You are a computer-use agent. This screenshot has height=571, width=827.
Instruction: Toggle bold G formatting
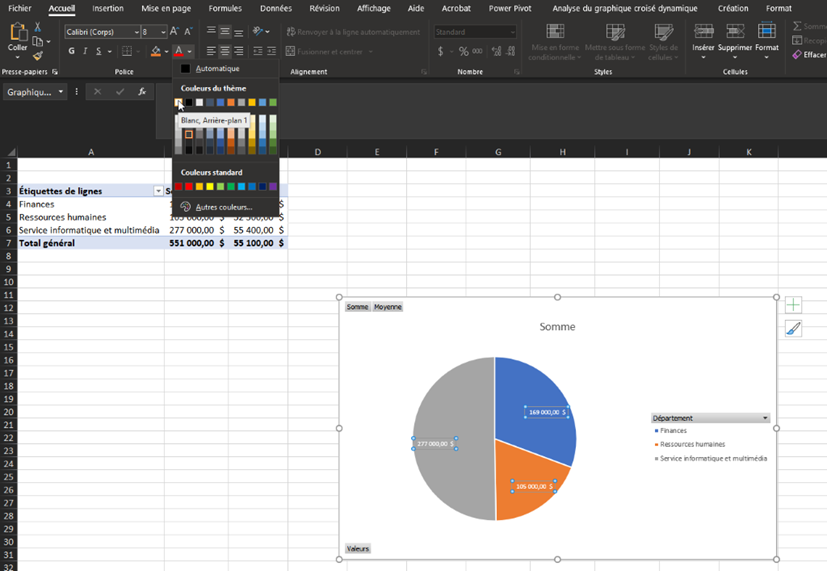click(x=71, y=51)
